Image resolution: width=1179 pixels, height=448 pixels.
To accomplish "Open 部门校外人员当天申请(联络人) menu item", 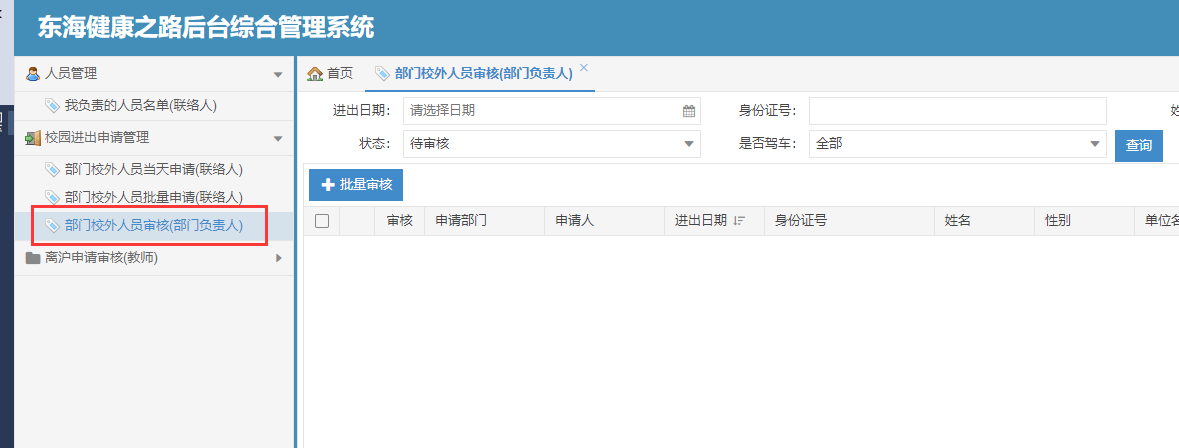I will point(153,170).
